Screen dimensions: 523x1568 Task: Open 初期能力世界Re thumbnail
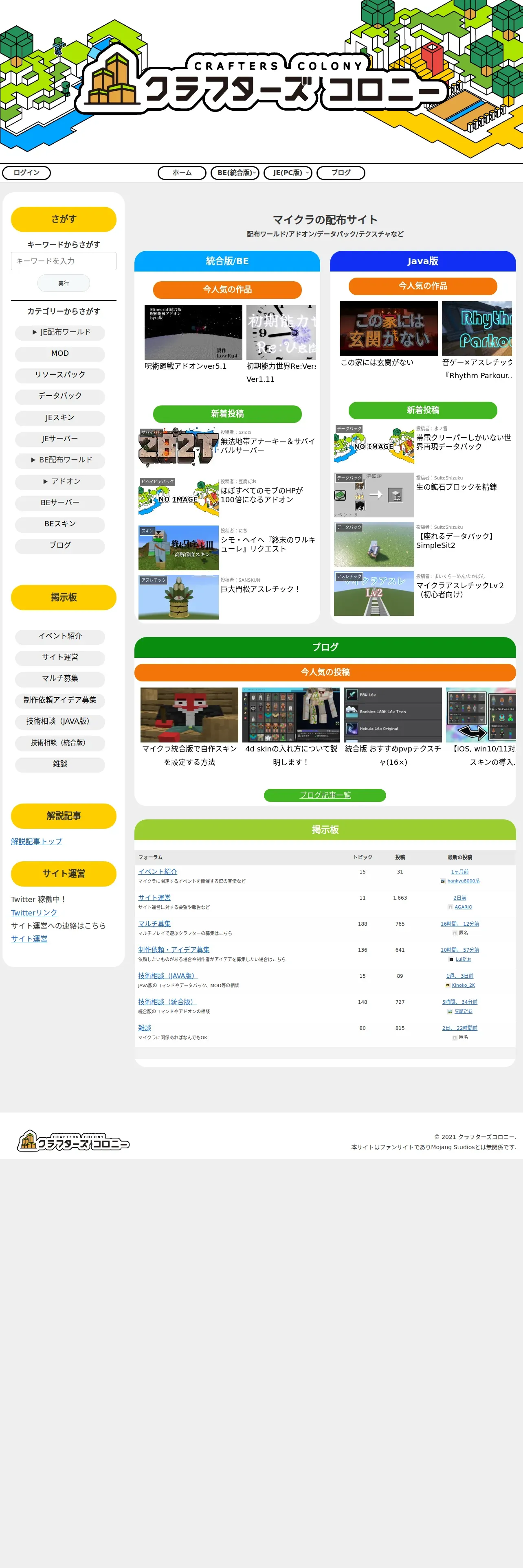click(281, 332)
